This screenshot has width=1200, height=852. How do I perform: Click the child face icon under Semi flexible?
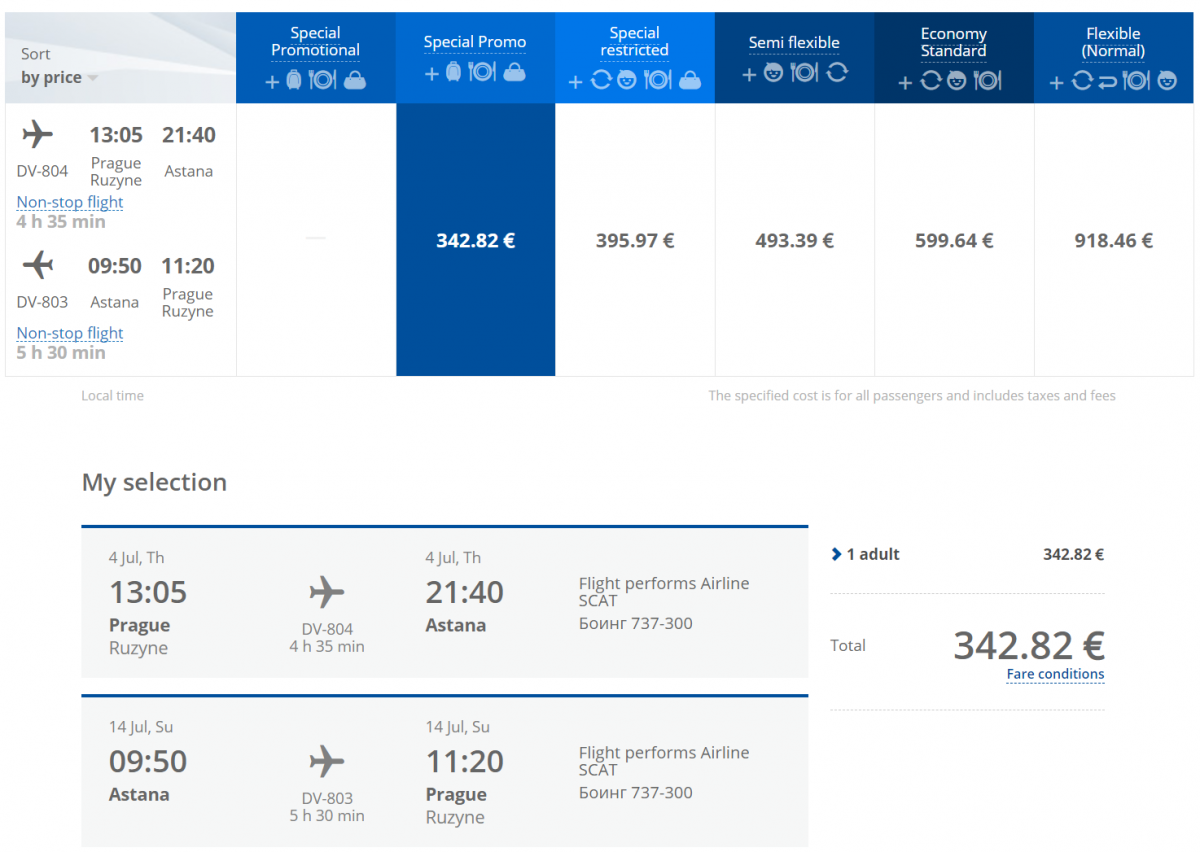(x=773, y=72)
